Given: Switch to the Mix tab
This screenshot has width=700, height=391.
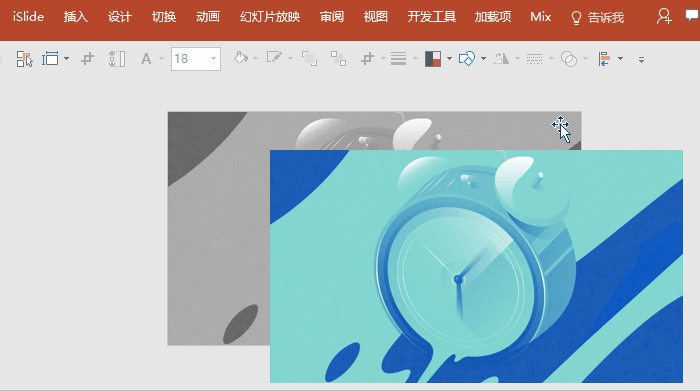Looking at the screenshot, I should point(540,17).
